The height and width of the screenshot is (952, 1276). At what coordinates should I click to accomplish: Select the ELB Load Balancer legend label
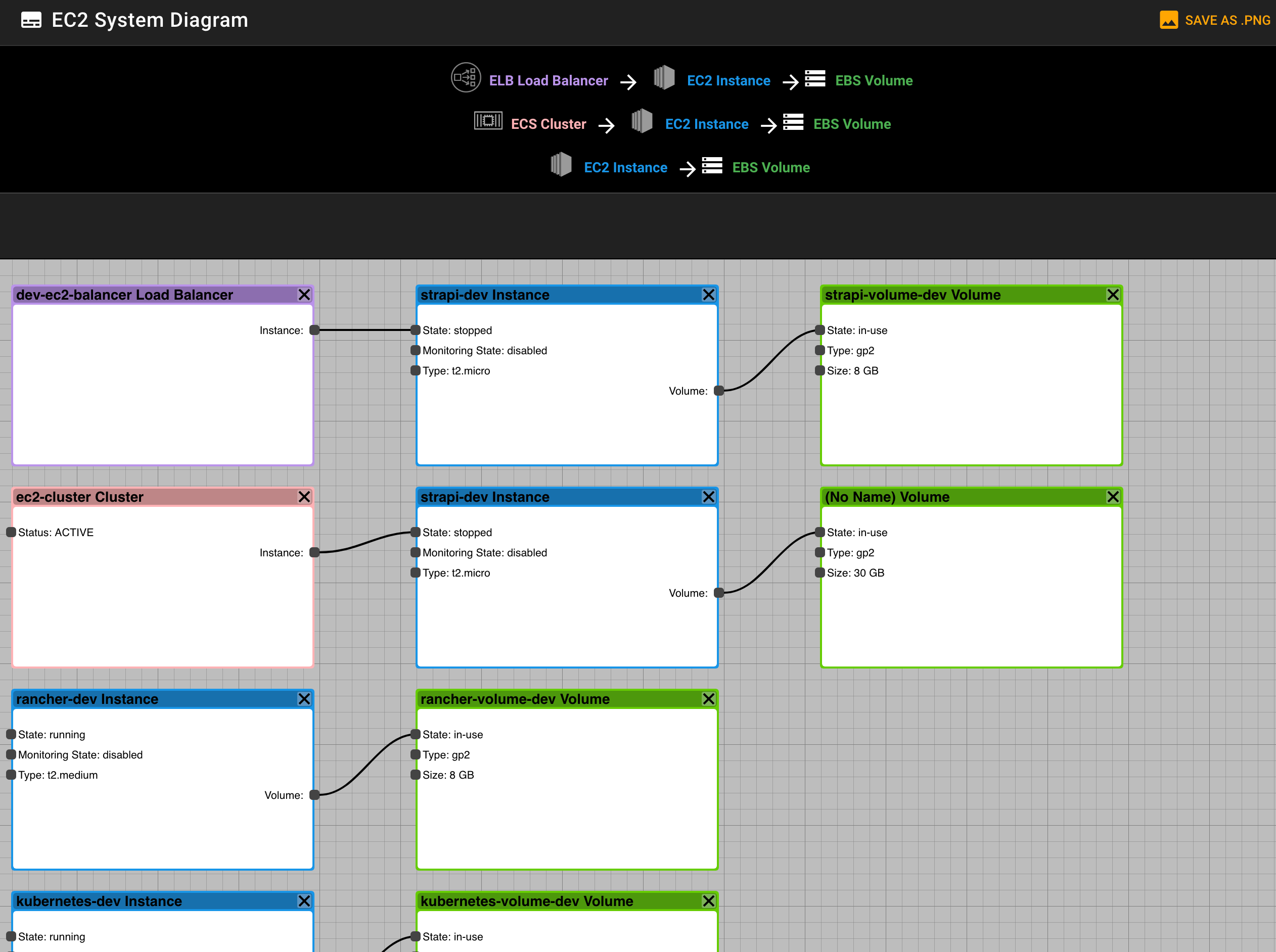click(x=549, y=81)
